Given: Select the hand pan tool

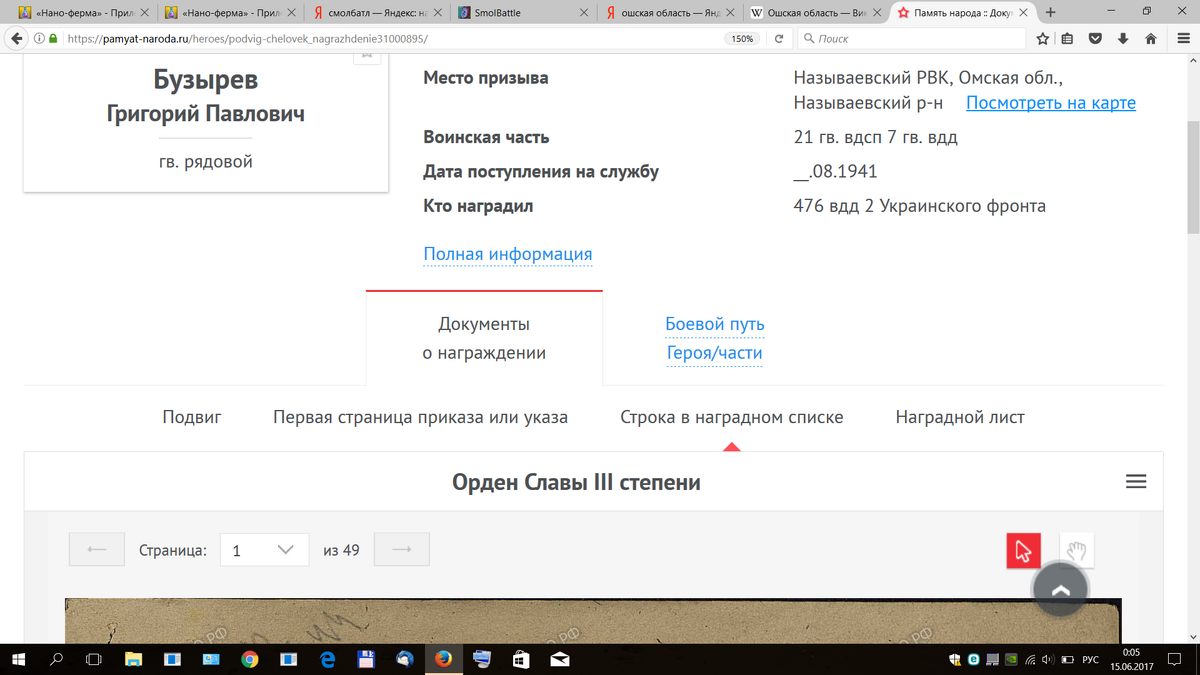Looking at the screenshot, I should 1077,550.
